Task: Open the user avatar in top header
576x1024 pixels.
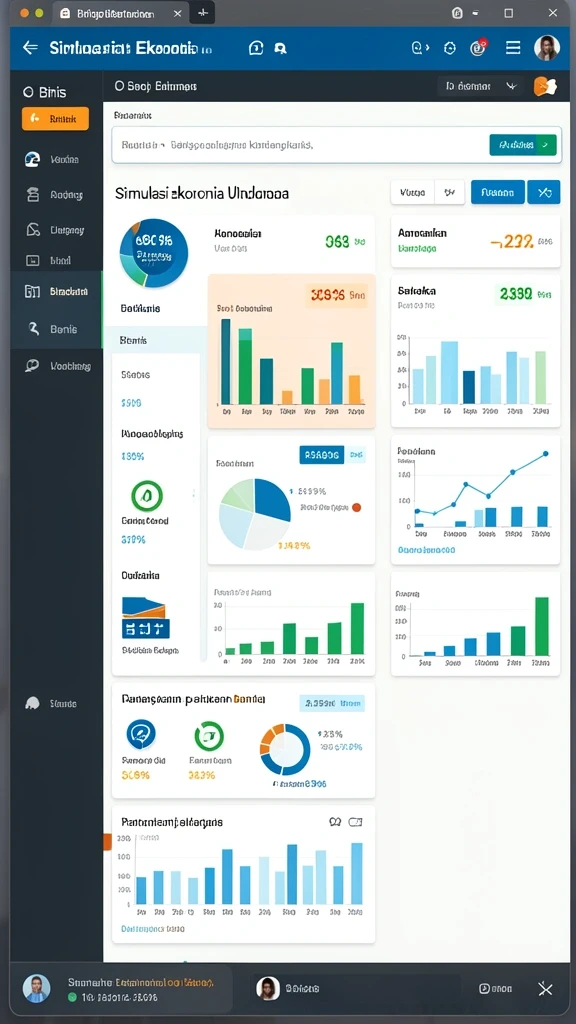Action: [x=547, y=48]
